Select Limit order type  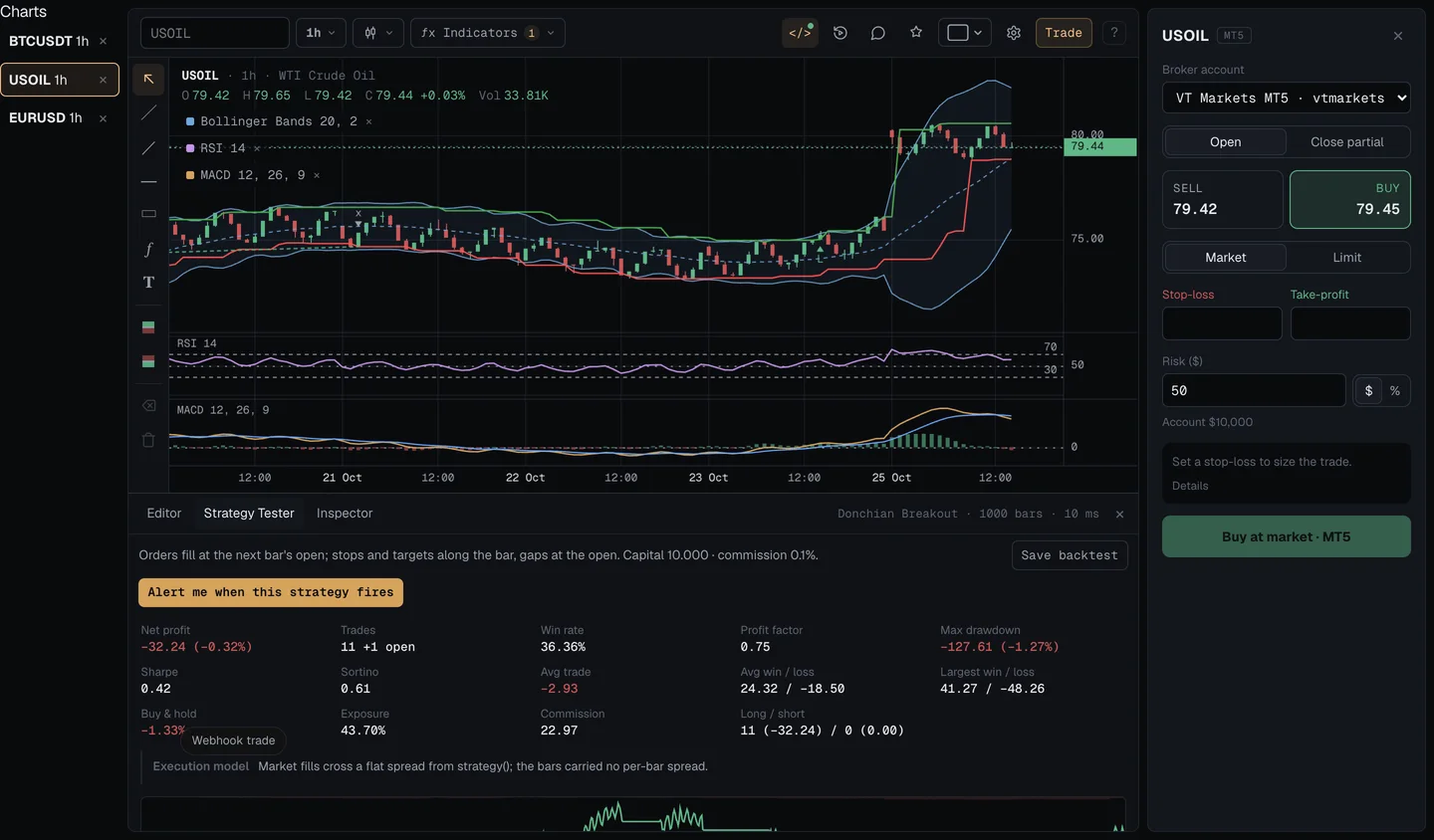point(1346,258)
